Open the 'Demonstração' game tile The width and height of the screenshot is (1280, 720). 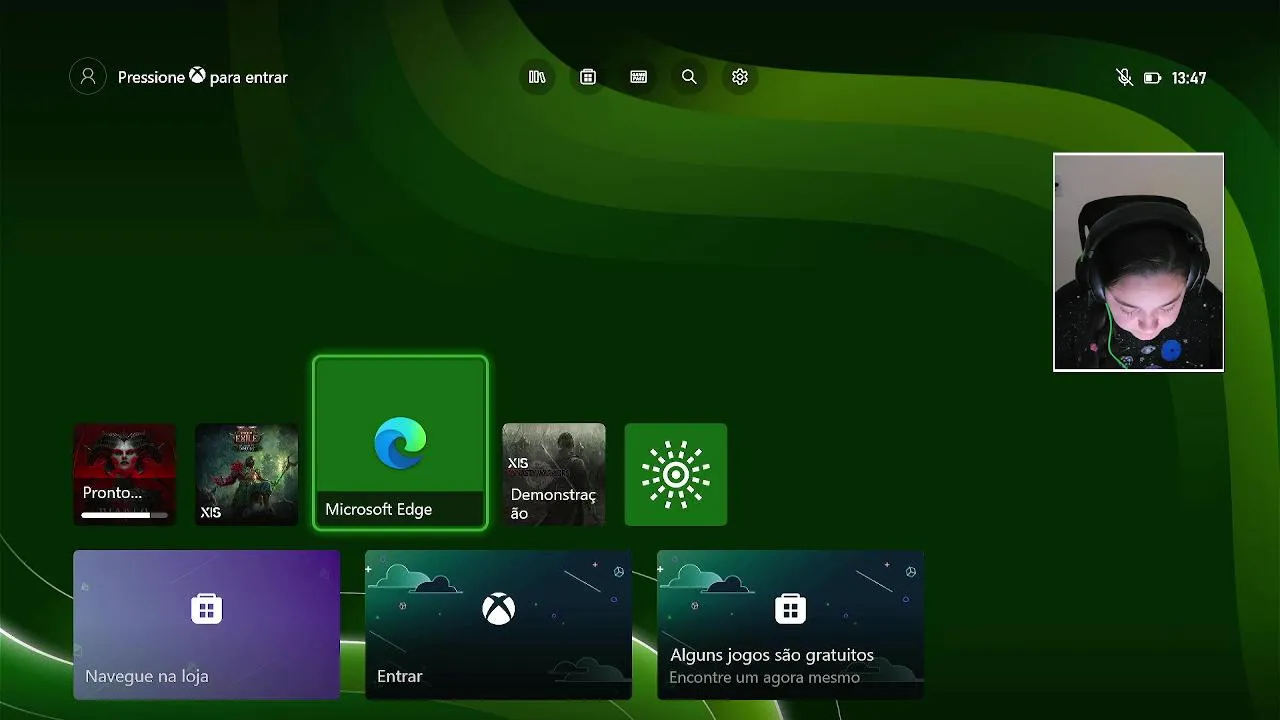coord(554,474)
